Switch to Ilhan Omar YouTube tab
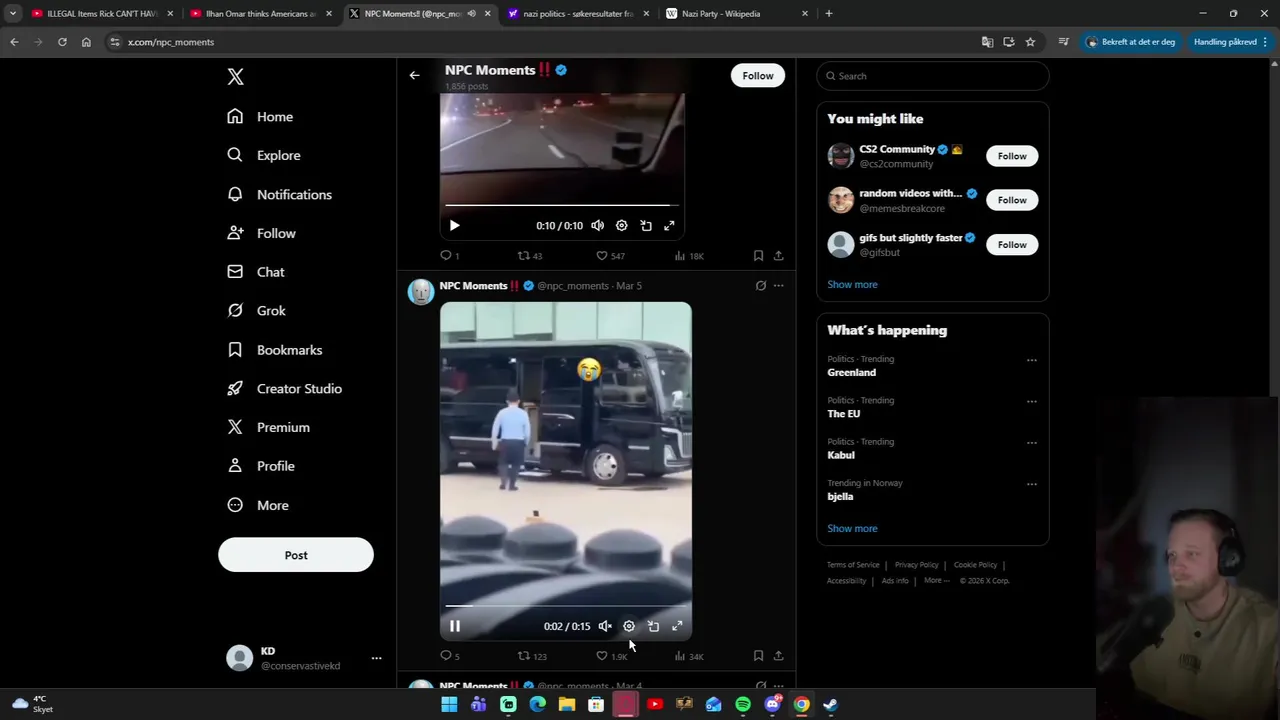 [260, 14]
